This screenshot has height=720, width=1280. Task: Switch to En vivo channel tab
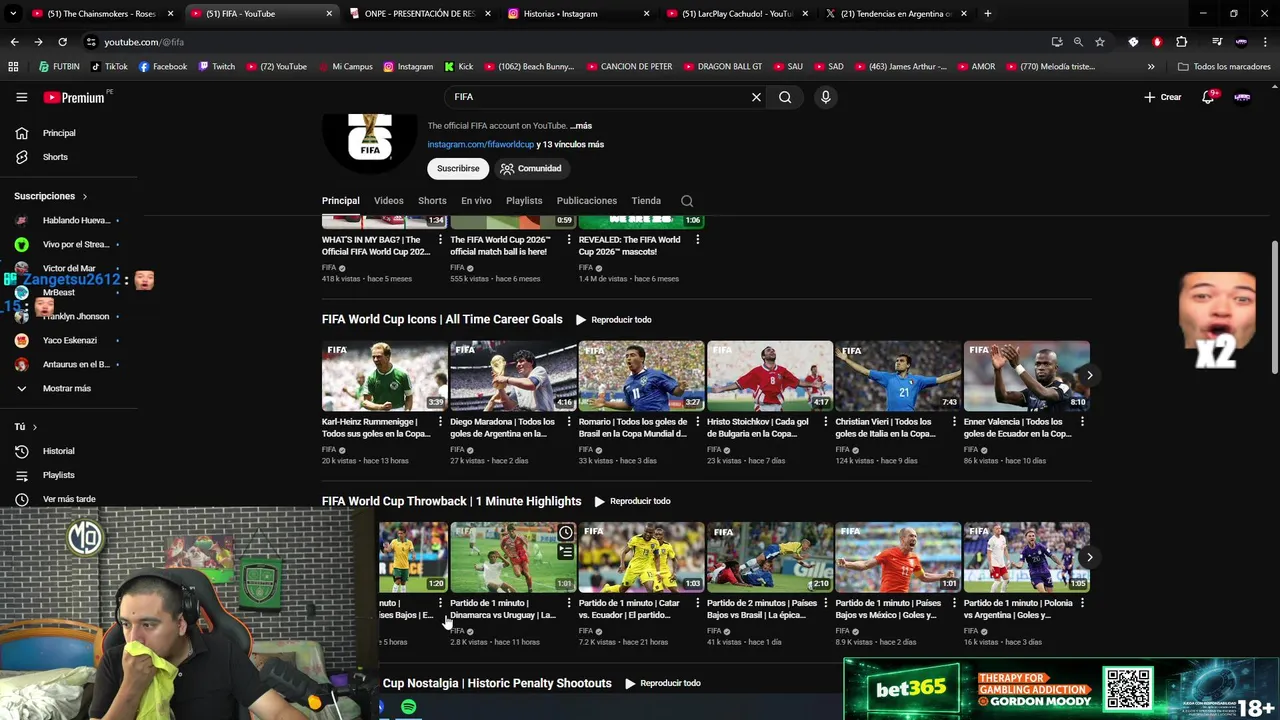click(x=476, y=201)
